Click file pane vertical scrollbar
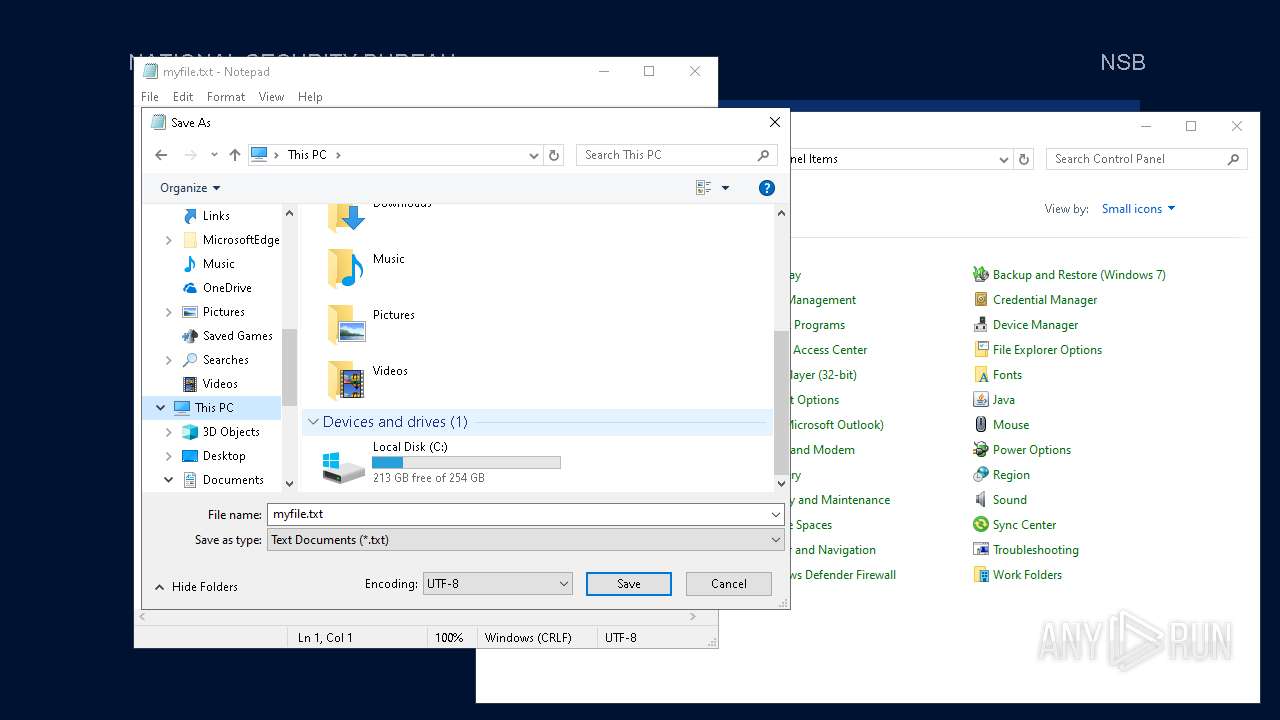 781,348
